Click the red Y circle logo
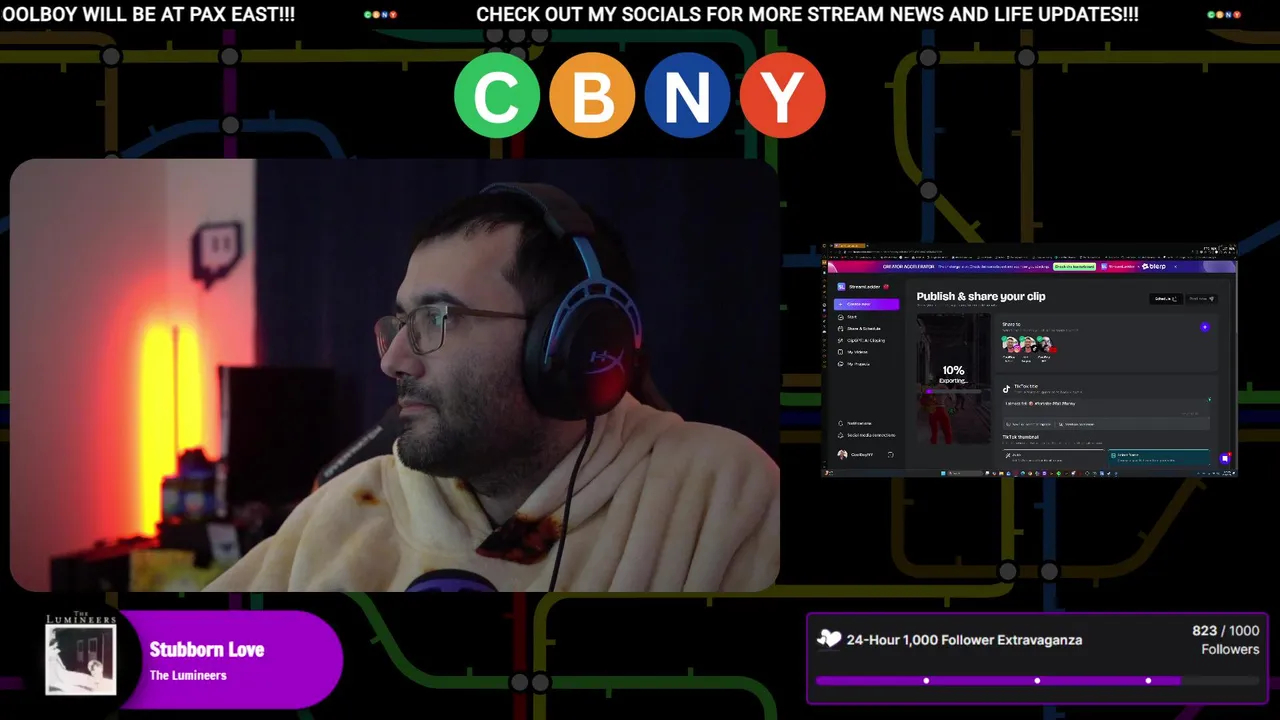Image resolution: width=1280 pixels, height=720 pixels. click(782, 95)
